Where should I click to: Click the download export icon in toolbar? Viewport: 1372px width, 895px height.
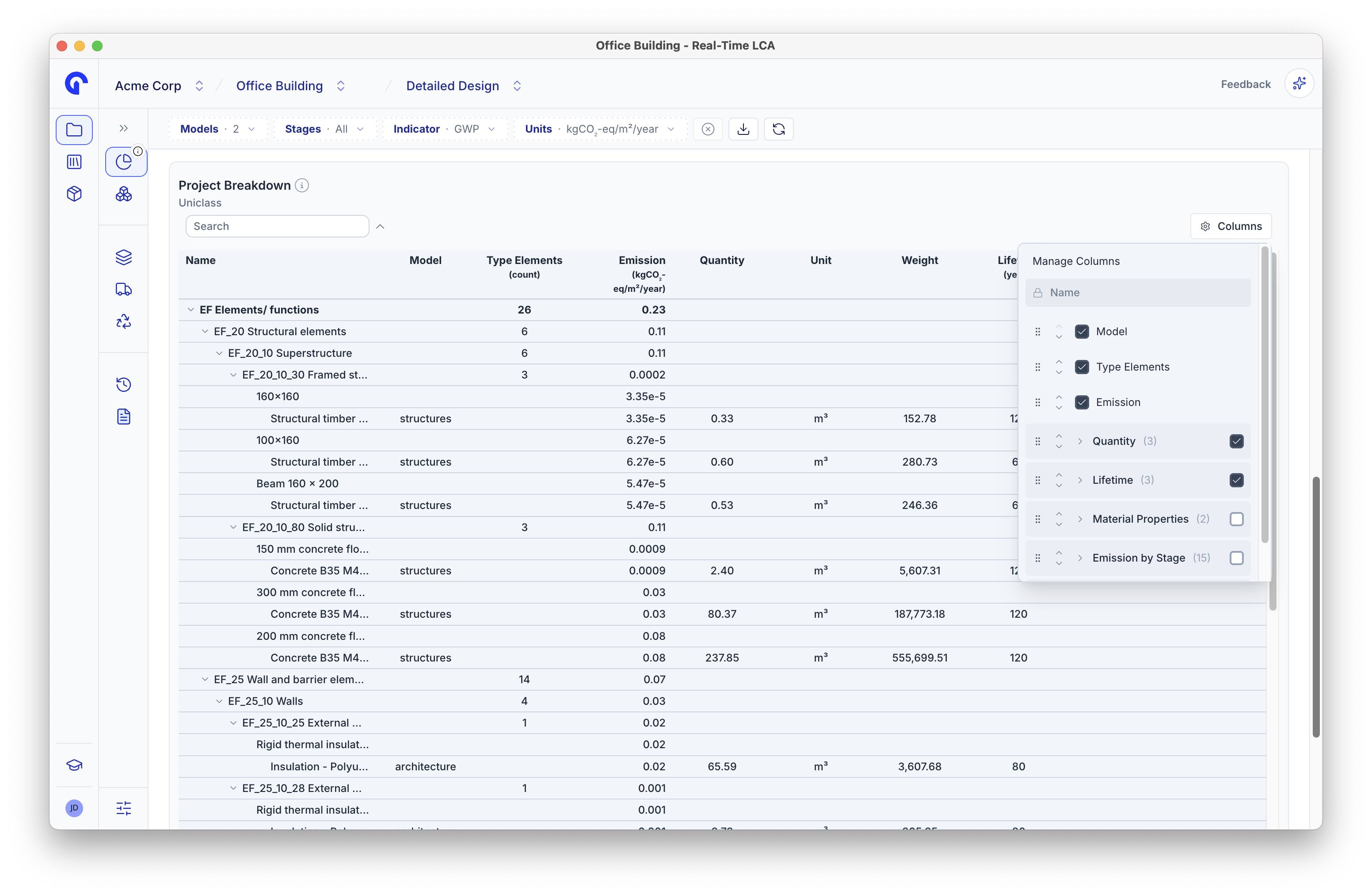pyautogui.click(x=743, y=129)
